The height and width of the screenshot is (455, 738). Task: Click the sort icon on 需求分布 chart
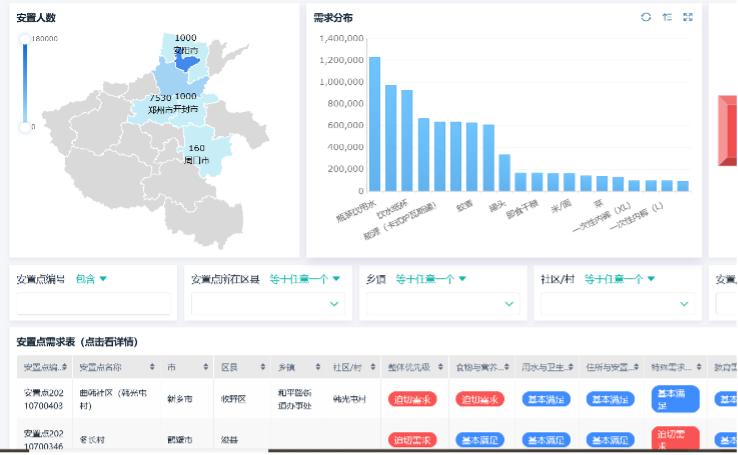pos(667,17)
